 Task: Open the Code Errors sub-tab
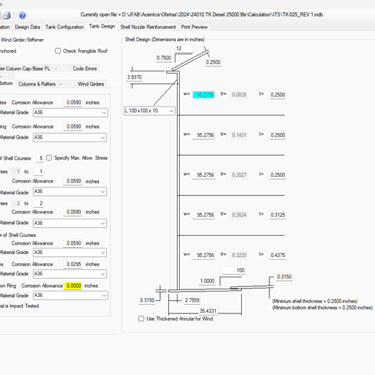(85, 69)
